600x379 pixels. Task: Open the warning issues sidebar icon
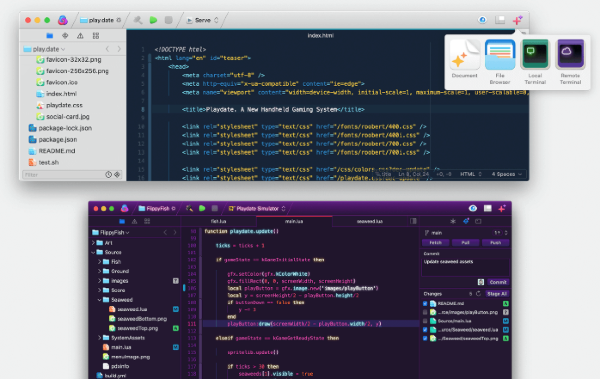click(80, 36)
